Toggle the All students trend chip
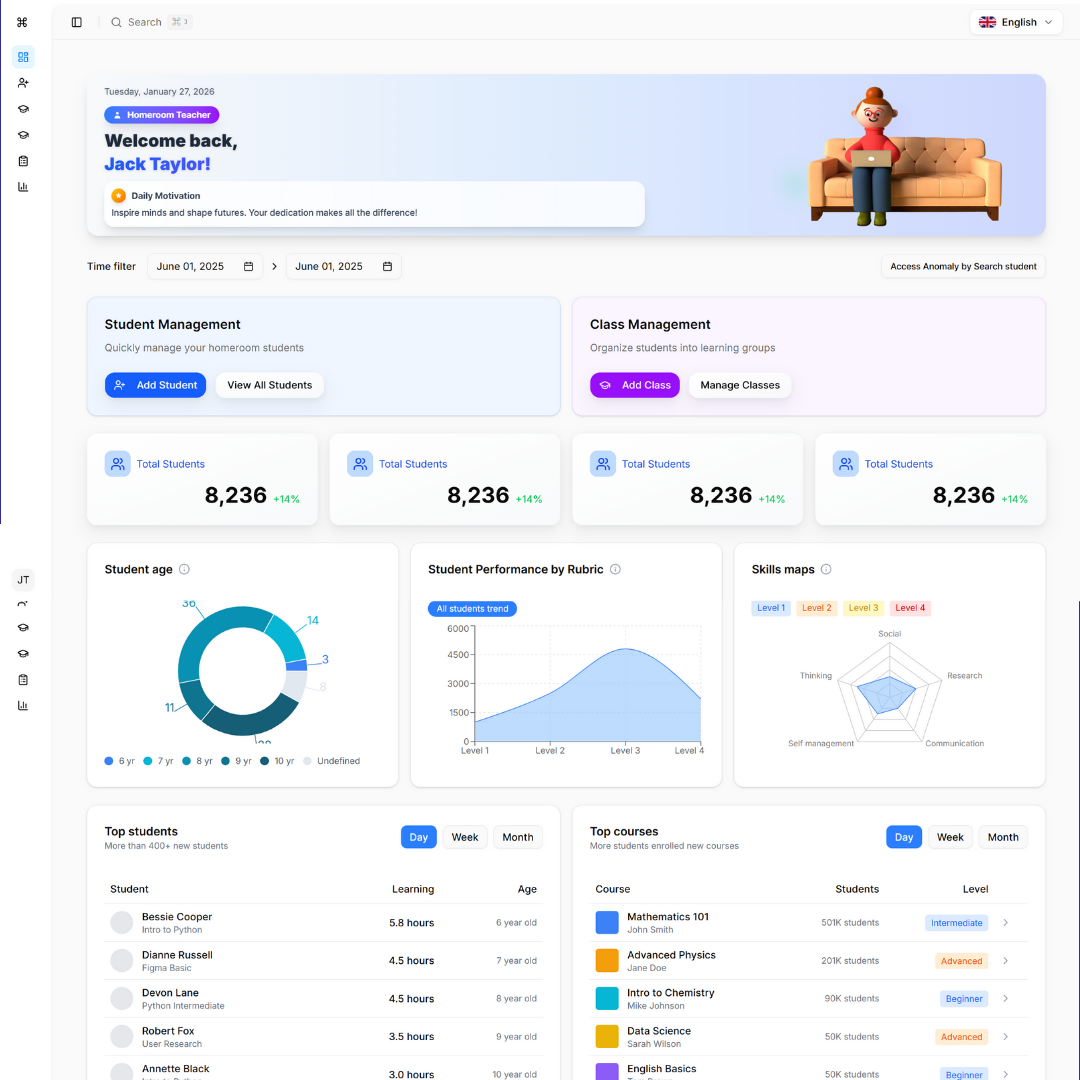The width and height of the screenshot is (1080, 1080). [472, 609]
